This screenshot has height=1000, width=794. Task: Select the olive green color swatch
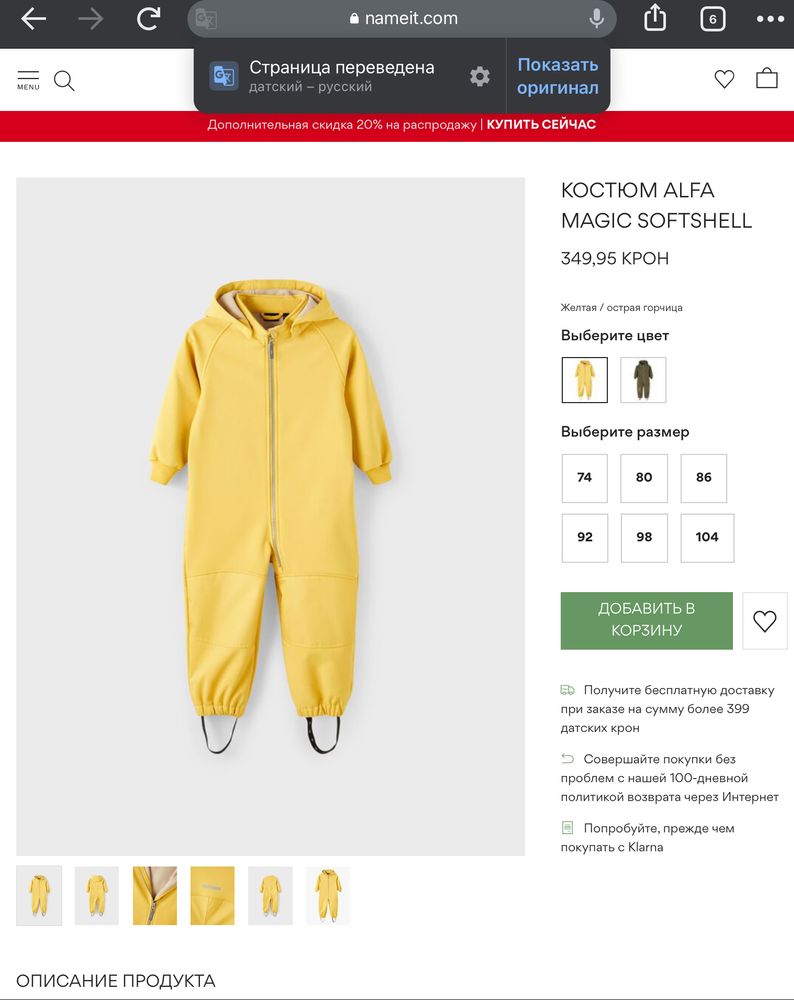point(643,380)
